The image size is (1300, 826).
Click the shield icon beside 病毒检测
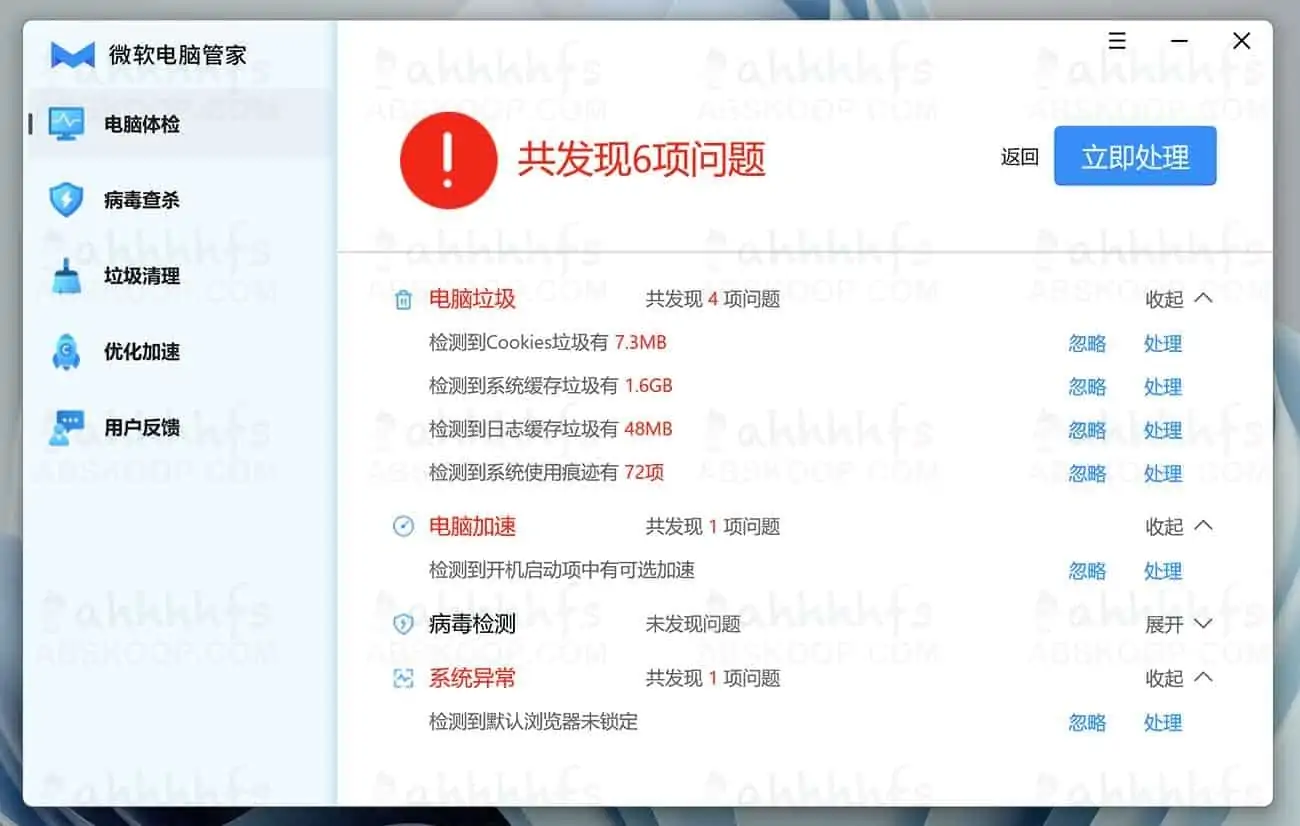tap(404, 623)
